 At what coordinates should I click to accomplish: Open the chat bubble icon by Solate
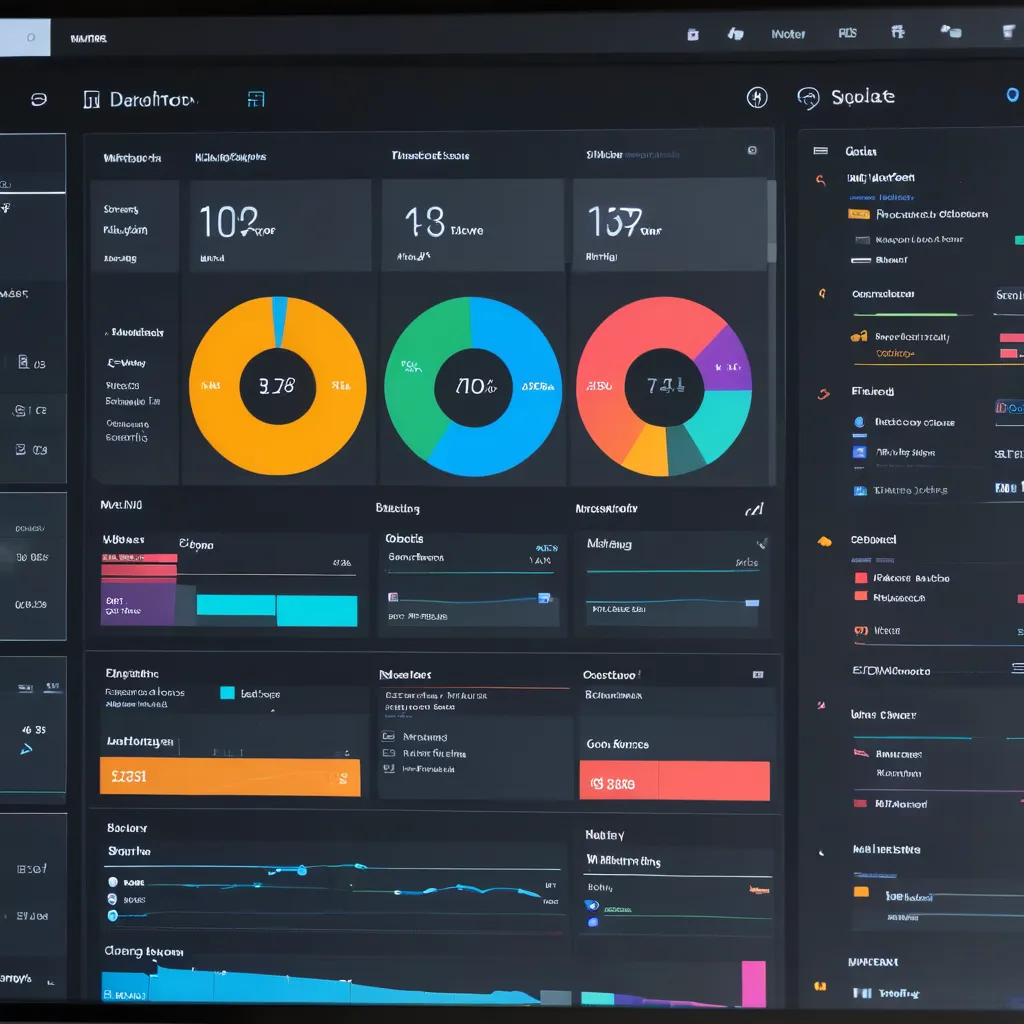(806, 97)
